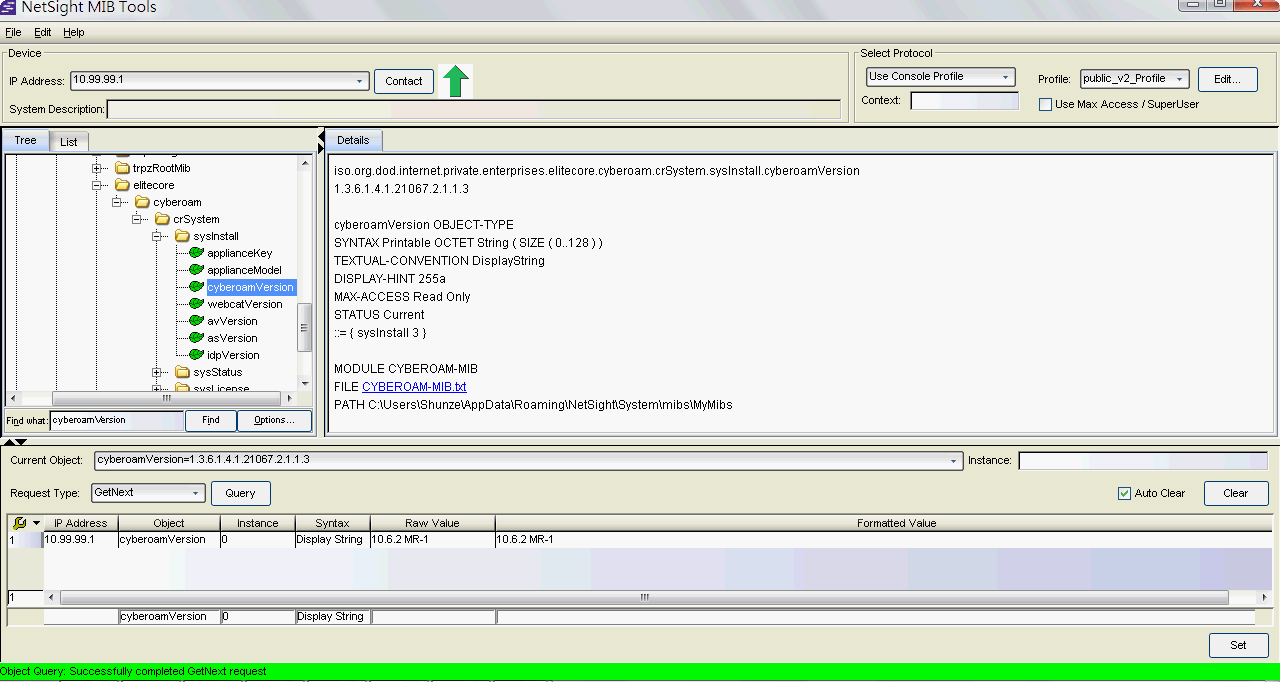Select the applianceModel leaf icon
This screenshot has height=682, width=1280.
click(x=197, y=270)
